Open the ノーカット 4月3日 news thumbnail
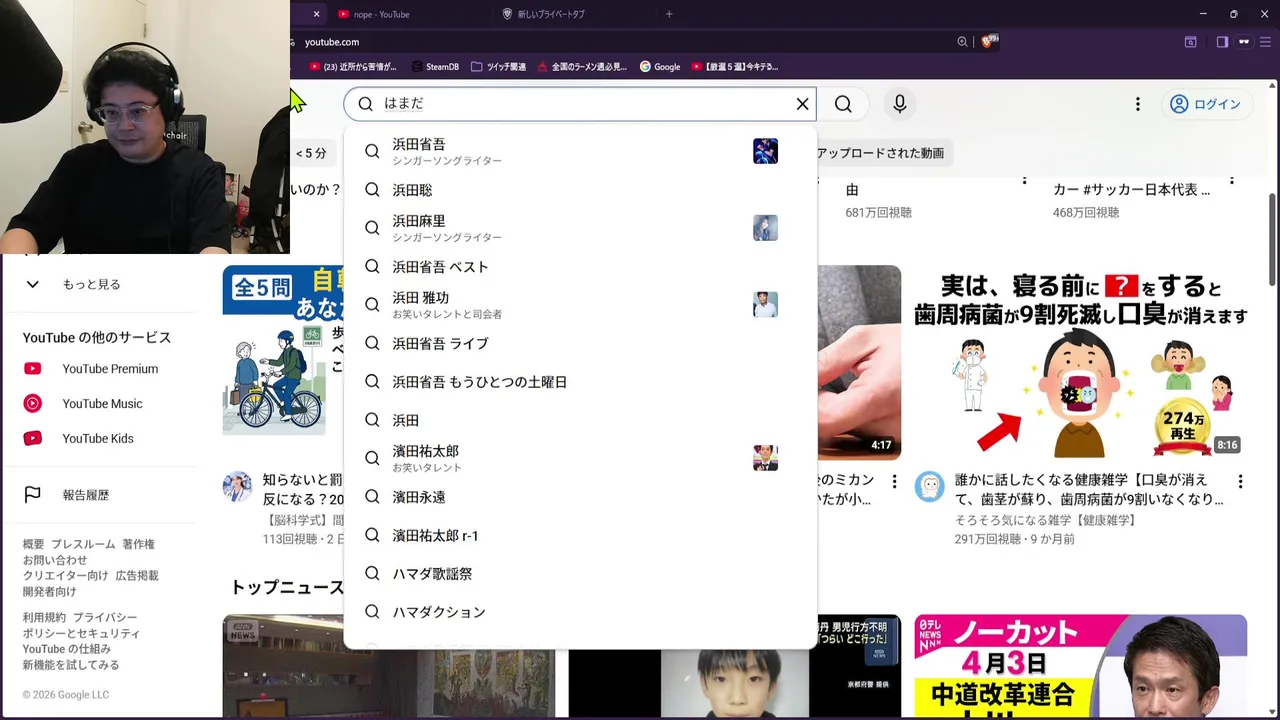1280x720 pixels. (1080, 666)
